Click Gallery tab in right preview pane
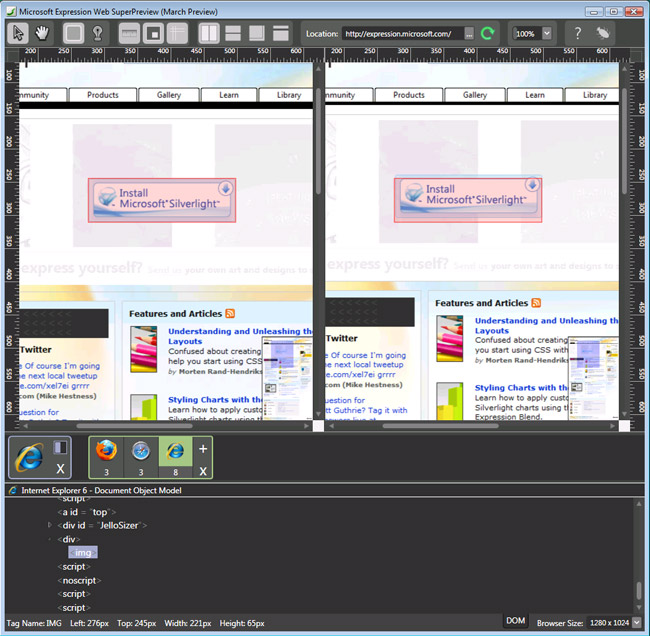The height and width of the screenshot is (636, 650). 475,95
